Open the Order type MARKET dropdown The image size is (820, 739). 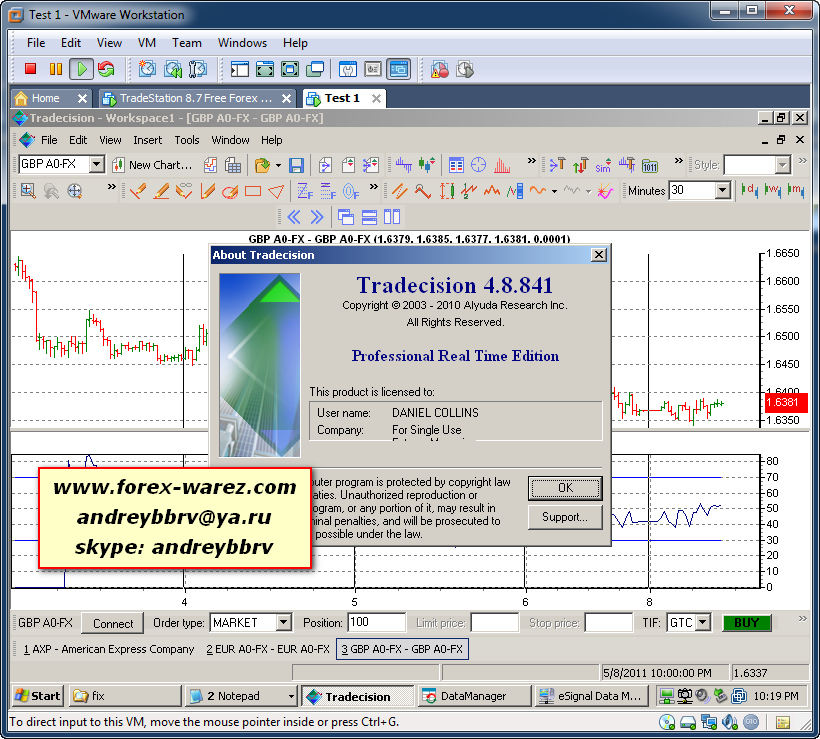[x=283, y=623]
